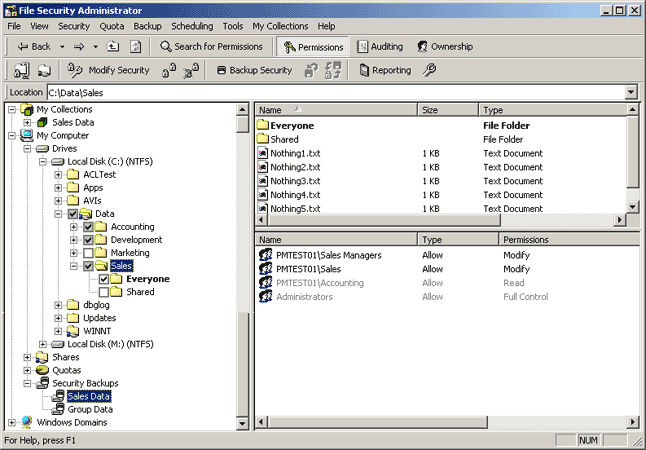
Task: Open the Quota menu
Action: click(x=112, y=26)
